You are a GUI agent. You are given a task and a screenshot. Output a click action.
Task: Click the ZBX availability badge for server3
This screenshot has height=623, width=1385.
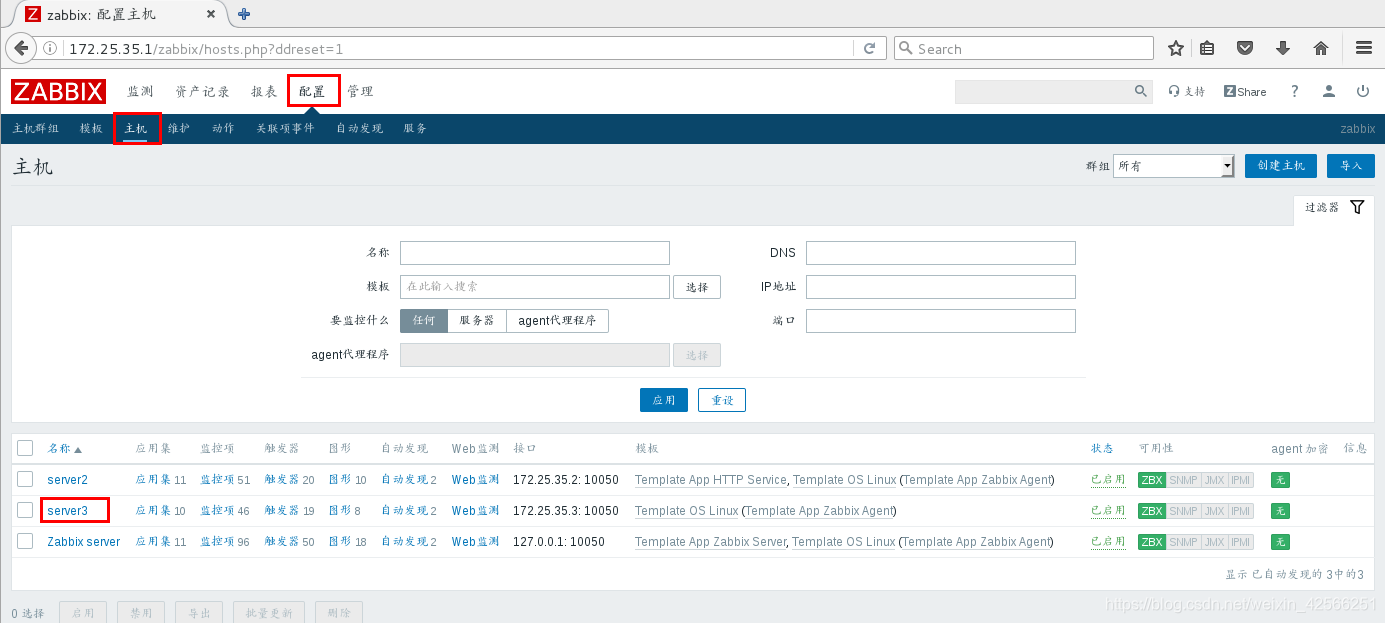(x=1152, y=511)
